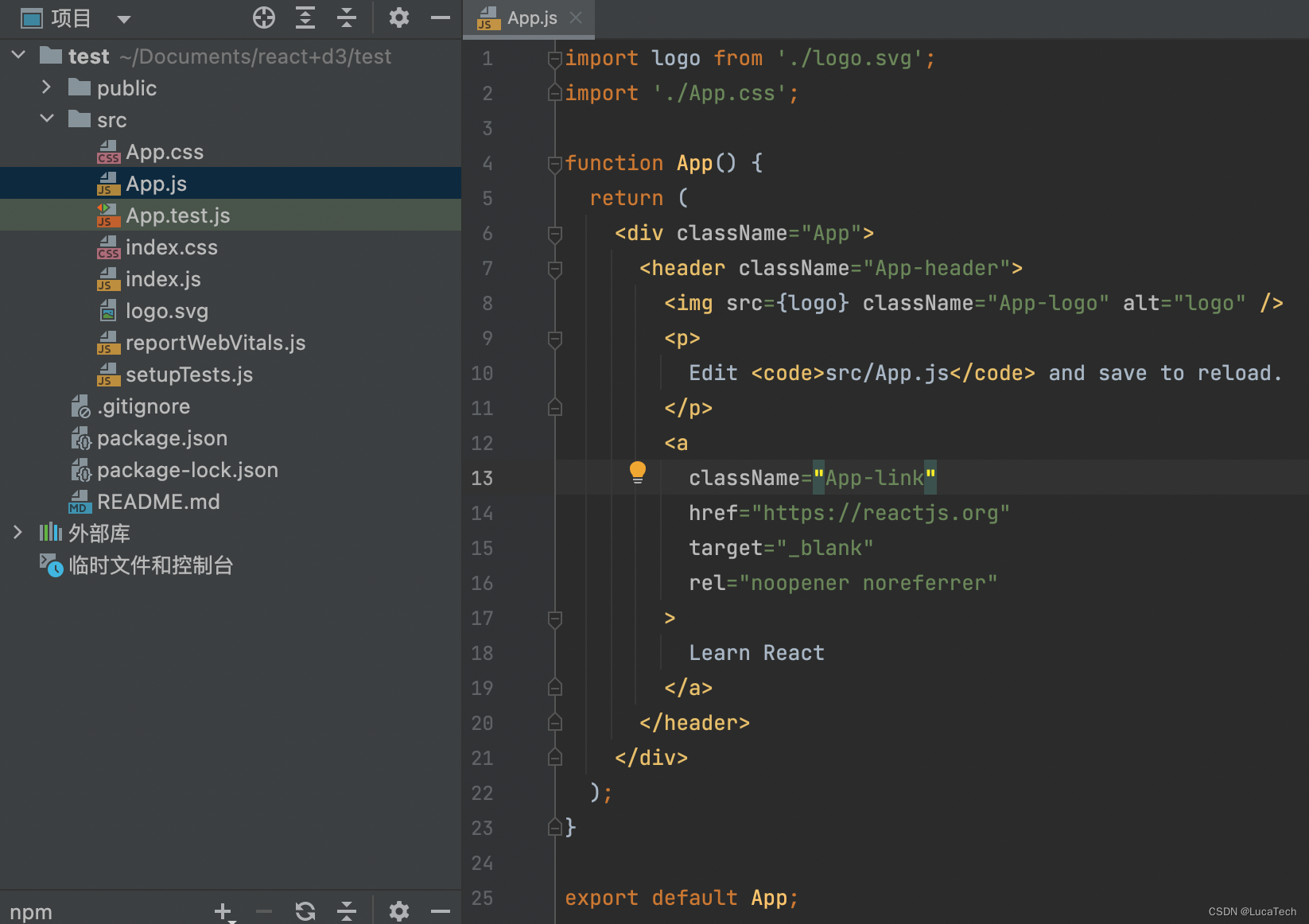Open the App.test.js file
This screenshot has width=1309, height=924.
tap(178, 215)
